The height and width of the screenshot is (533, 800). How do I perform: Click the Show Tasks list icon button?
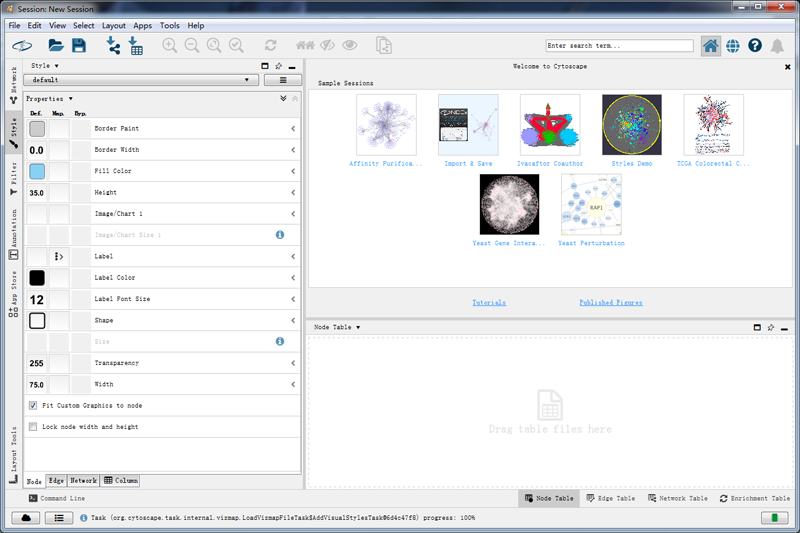pyautogui.click(x=59, y=518)
